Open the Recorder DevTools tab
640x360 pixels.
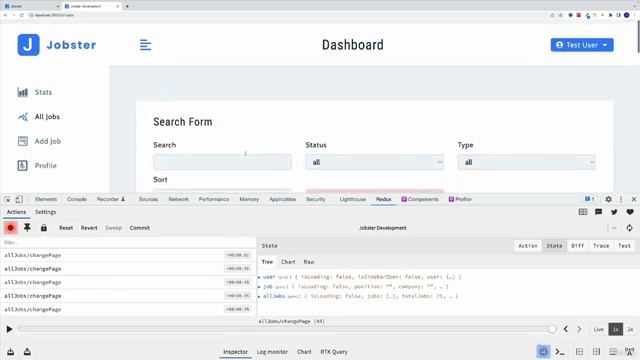[111, 199]
